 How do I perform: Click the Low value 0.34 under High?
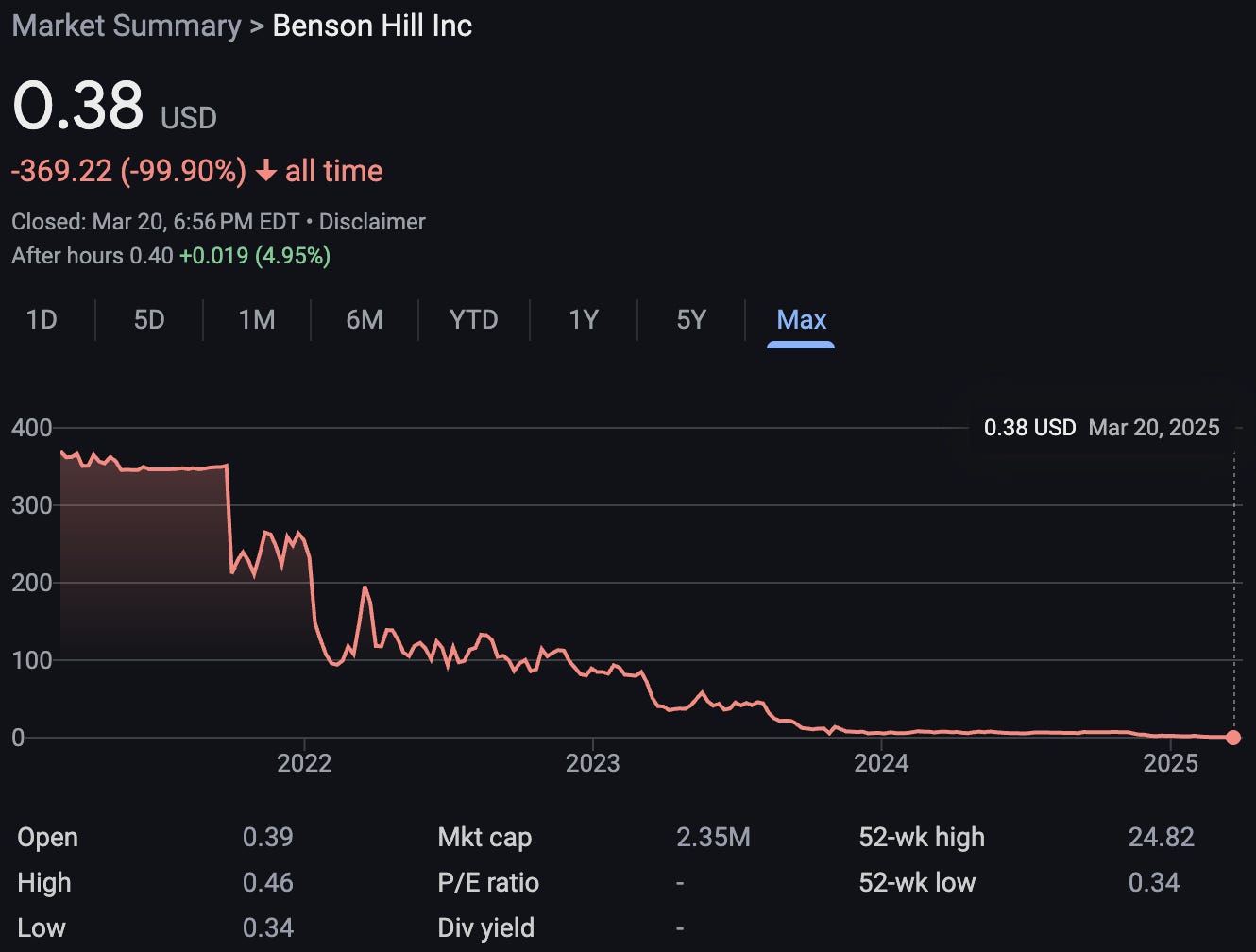click(x=268, y=928)
